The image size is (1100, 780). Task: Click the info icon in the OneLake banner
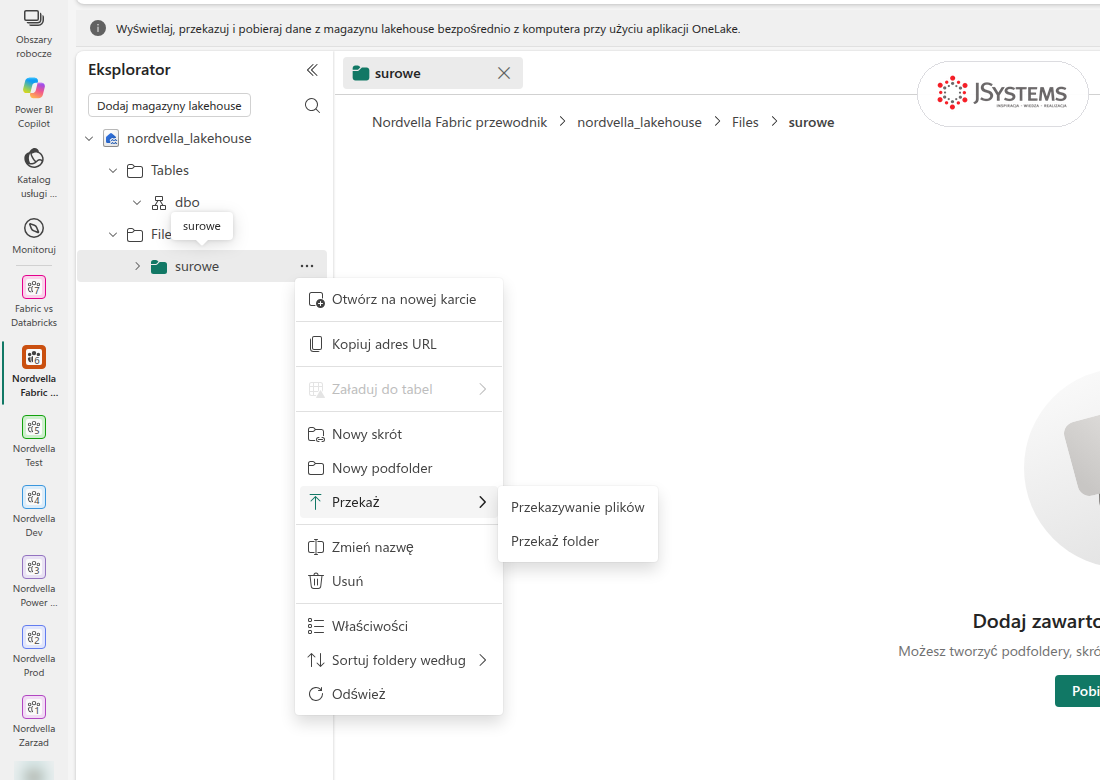click(x=98, y=28)
